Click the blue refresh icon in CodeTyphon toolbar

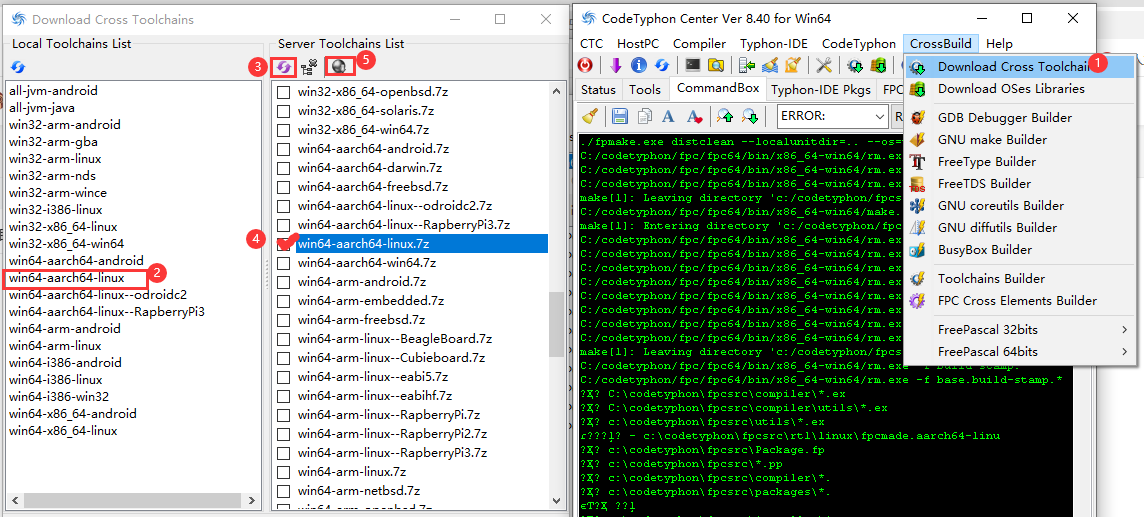(x=662, y=66)
